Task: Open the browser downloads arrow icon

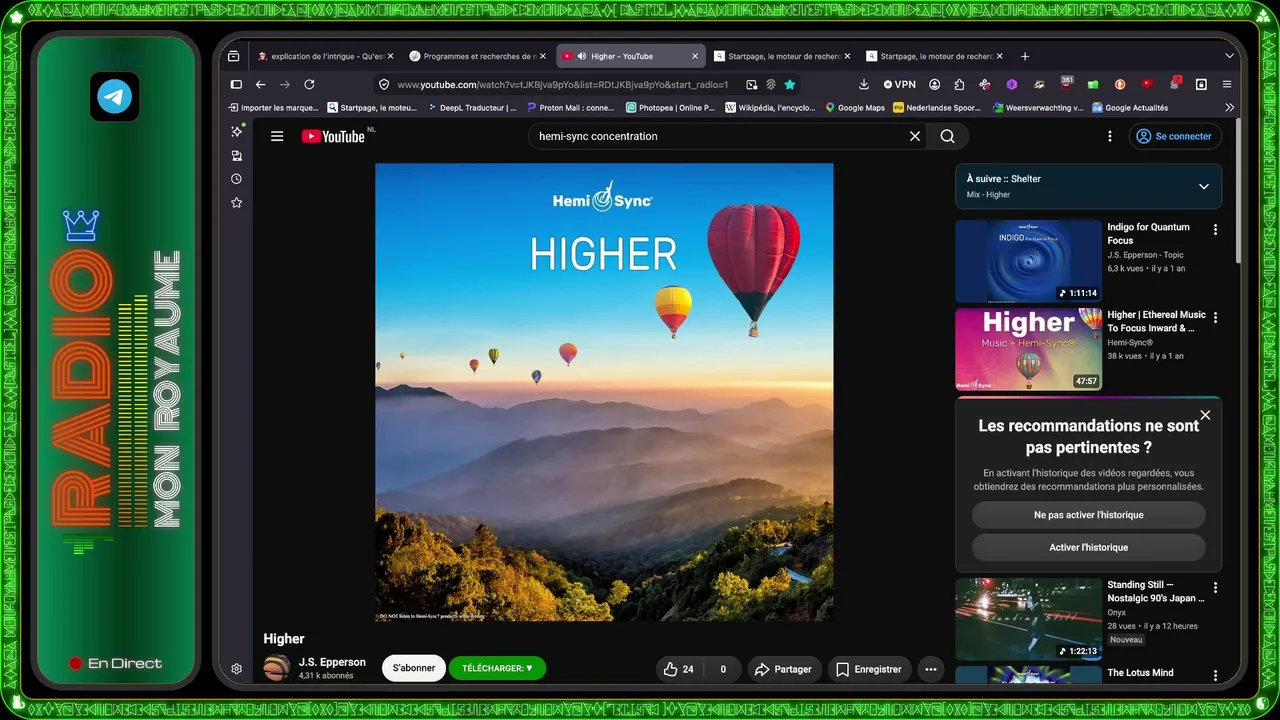Action: (865, 85)
